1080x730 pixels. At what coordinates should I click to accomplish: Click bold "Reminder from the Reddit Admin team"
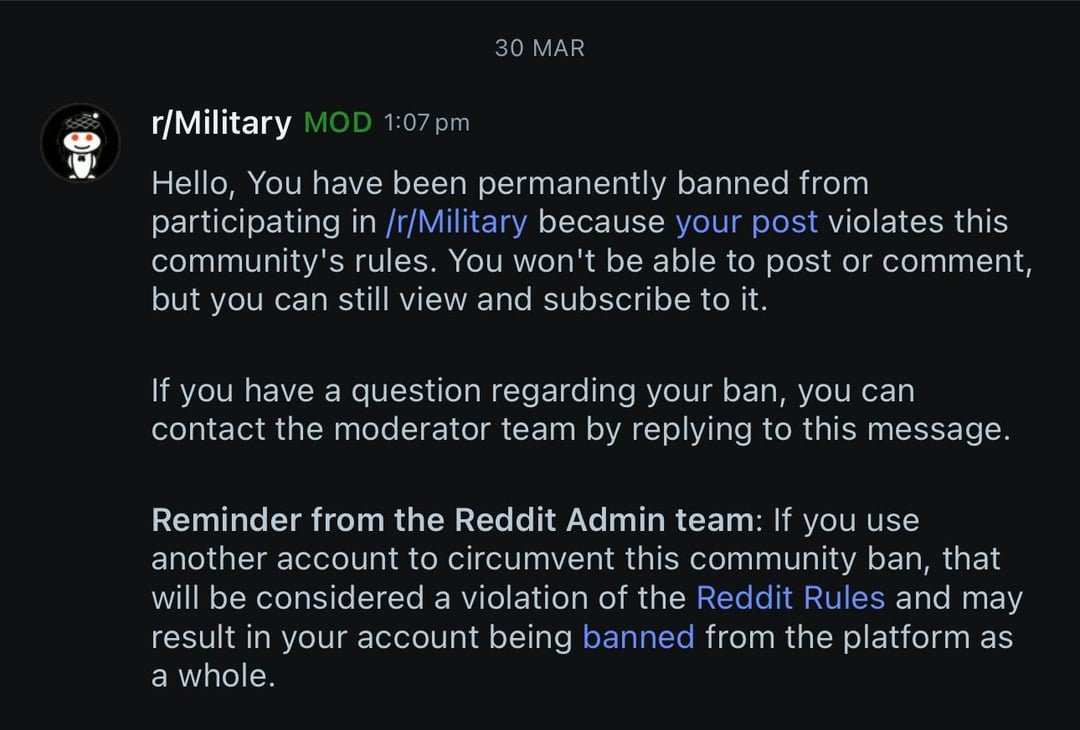tap(450, 520)
